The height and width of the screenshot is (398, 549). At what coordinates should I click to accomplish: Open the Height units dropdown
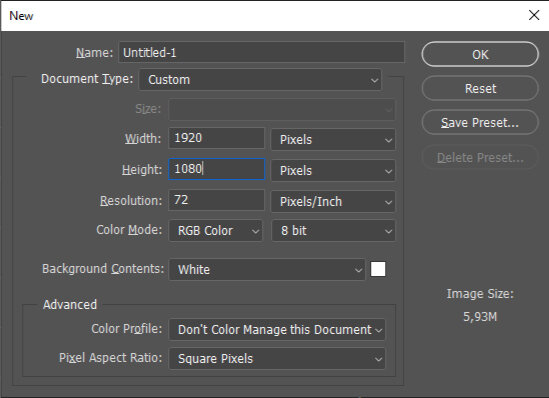pyautogui.click(x=333, y=171)
